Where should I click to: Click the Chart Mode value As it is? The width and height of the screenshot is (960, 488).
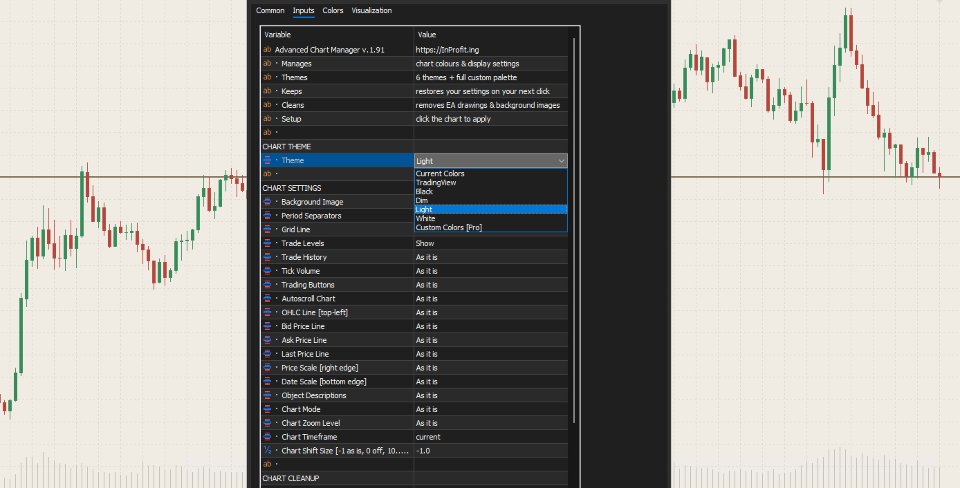pos(490,409)
